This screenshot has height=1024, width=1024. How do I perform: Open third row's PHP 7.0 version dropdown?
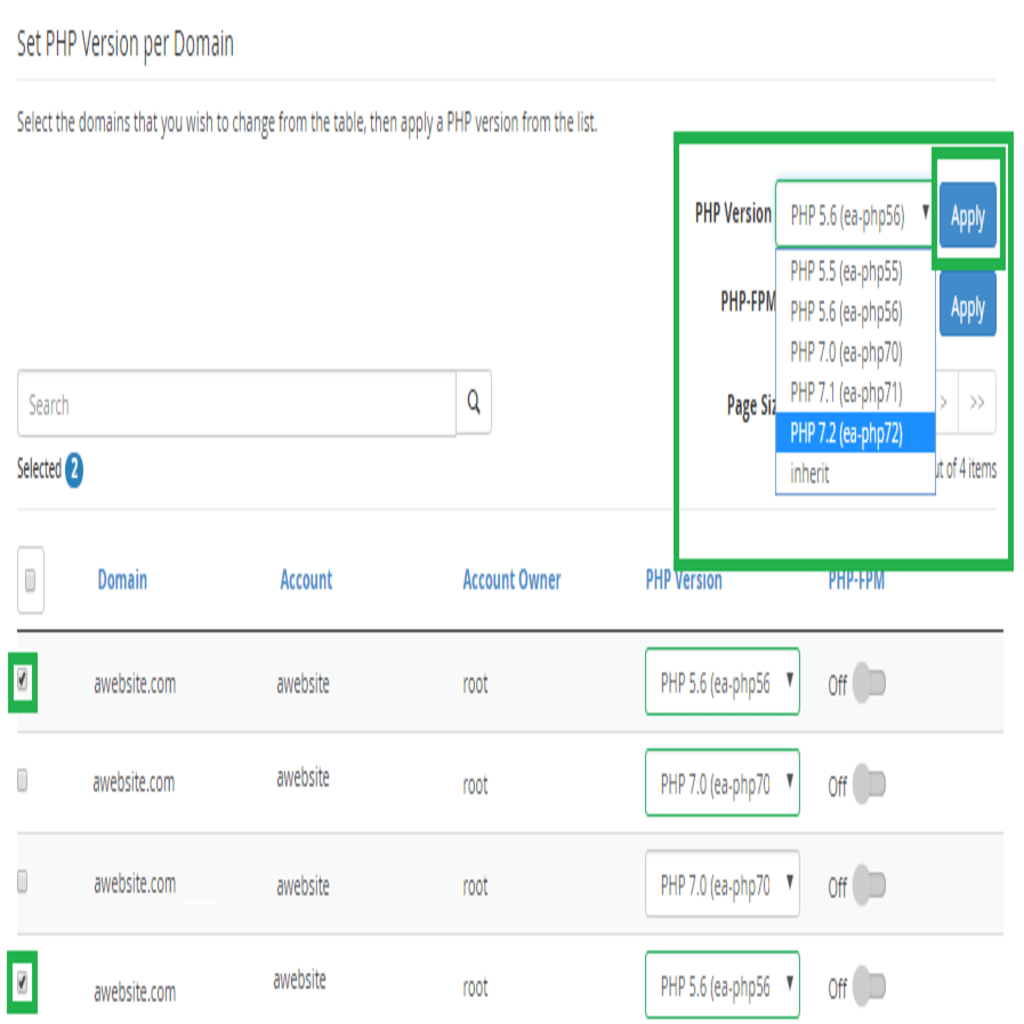point(722,884)
